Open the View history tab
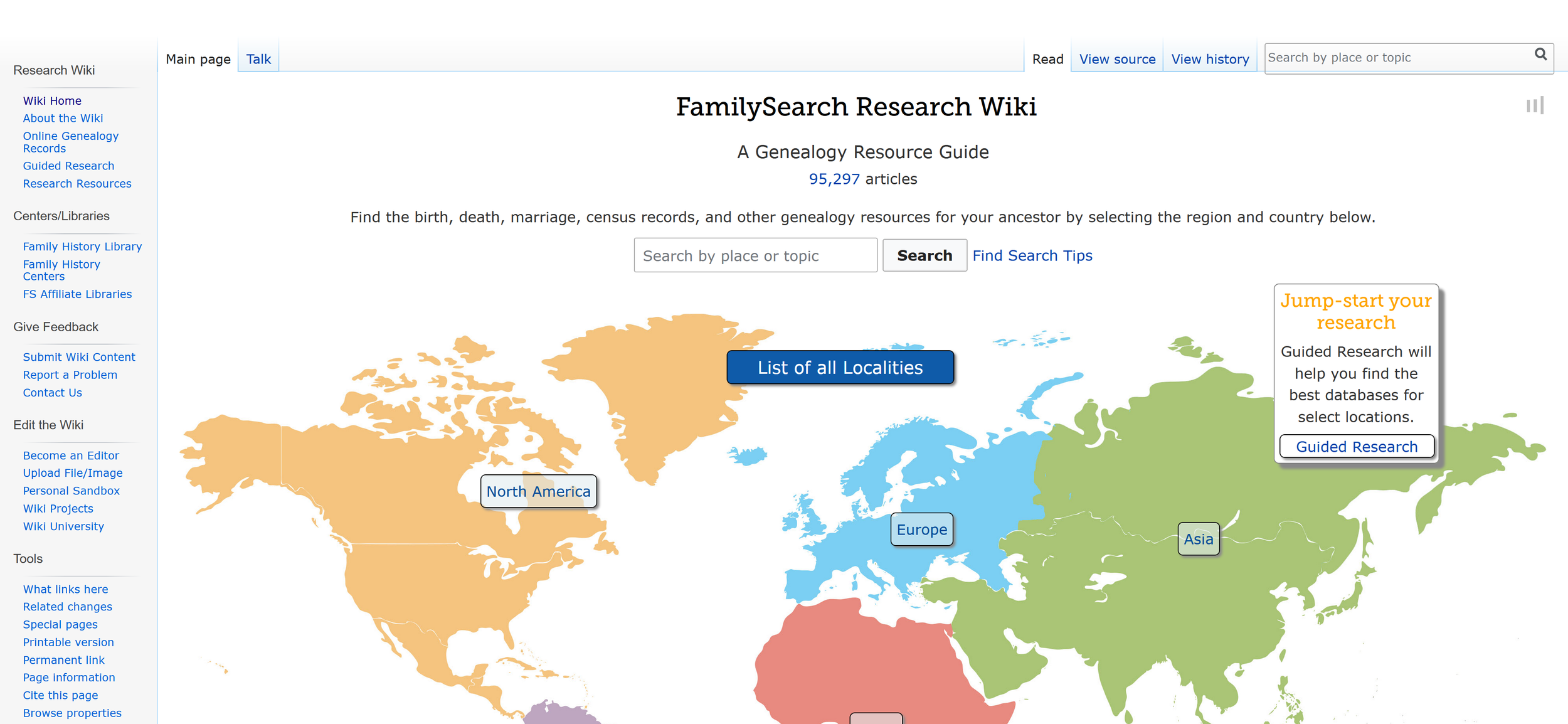1568x724 pixels. [x=1210, y=59]
